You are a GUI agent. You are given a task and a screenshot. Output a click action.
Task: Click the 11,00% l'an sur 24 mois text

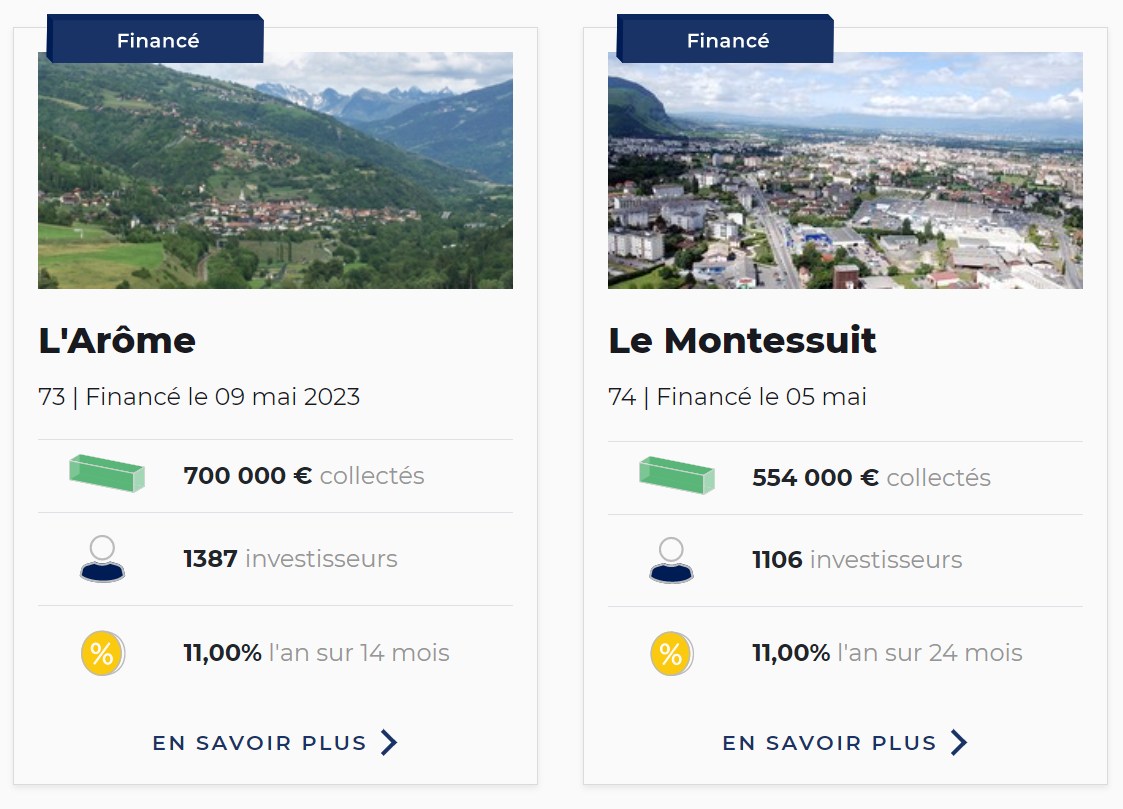coord(887,653)
